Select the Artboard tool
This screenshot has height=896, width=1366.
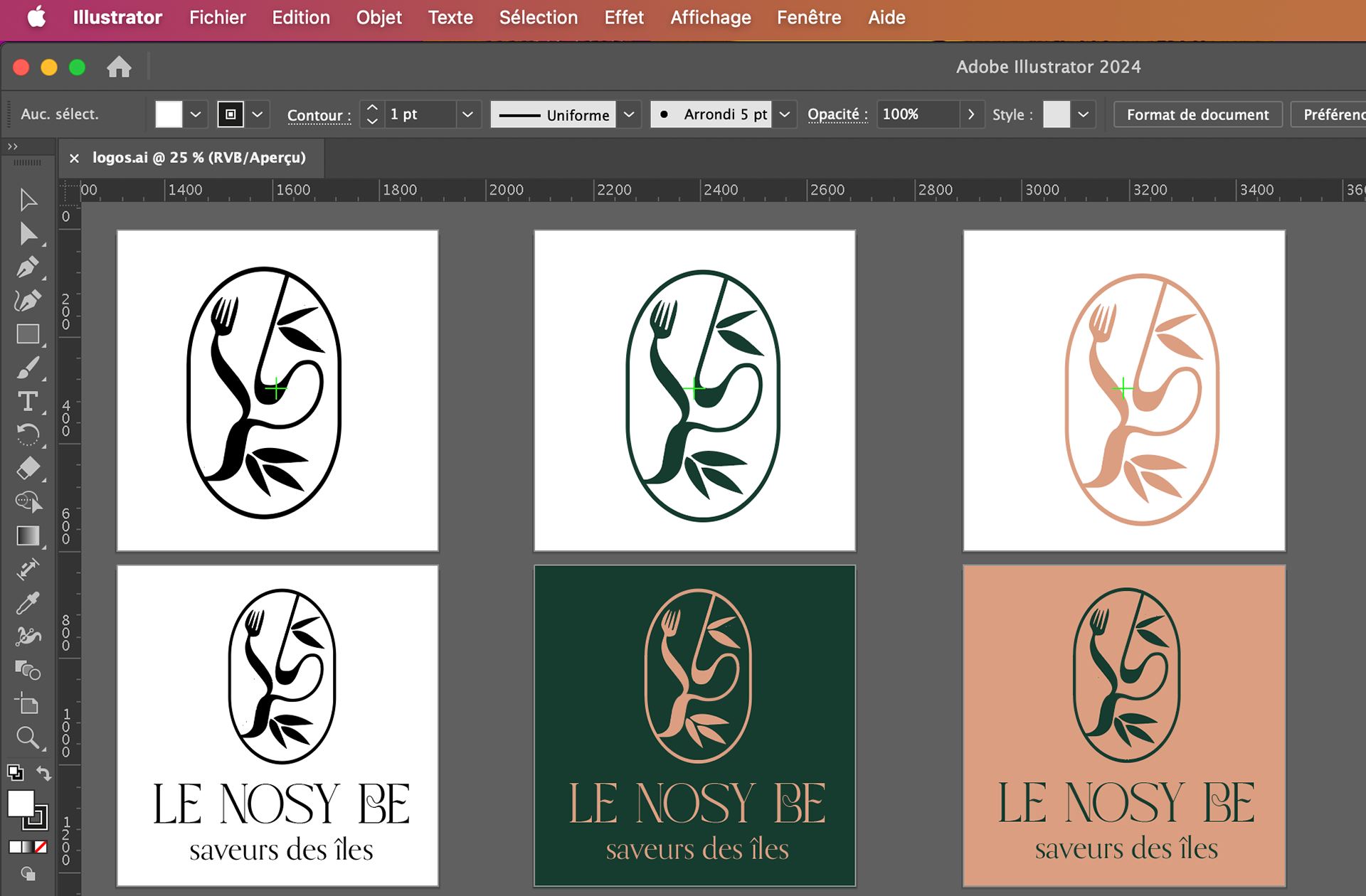click(28, 704)
